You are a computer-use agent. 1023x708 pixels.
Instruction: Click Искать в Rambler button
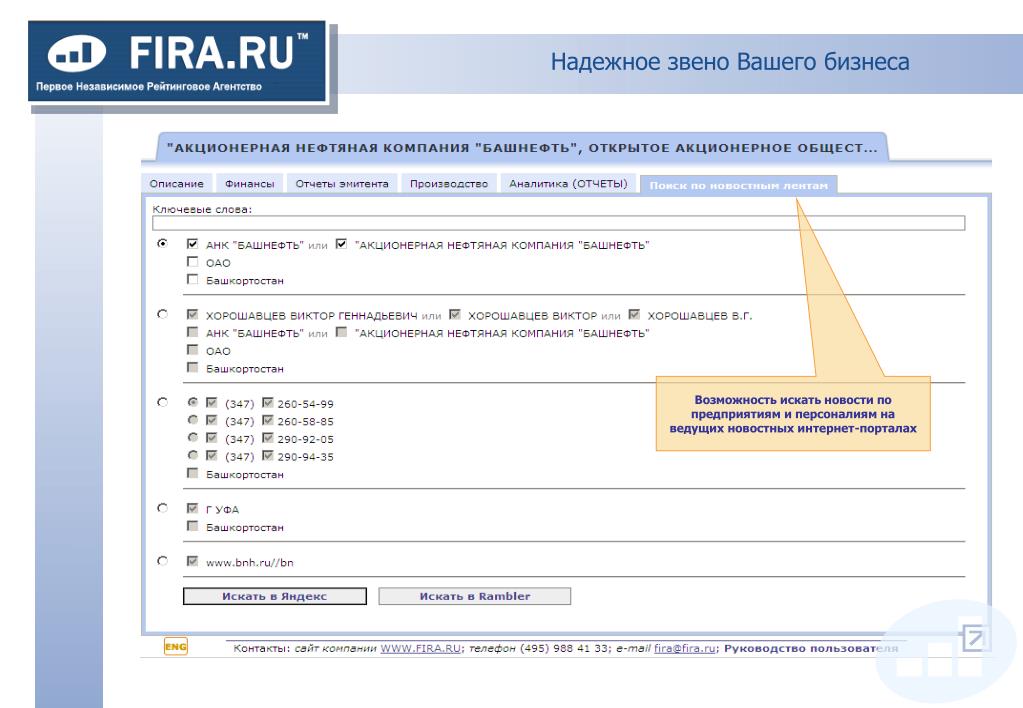click(475, 596)
